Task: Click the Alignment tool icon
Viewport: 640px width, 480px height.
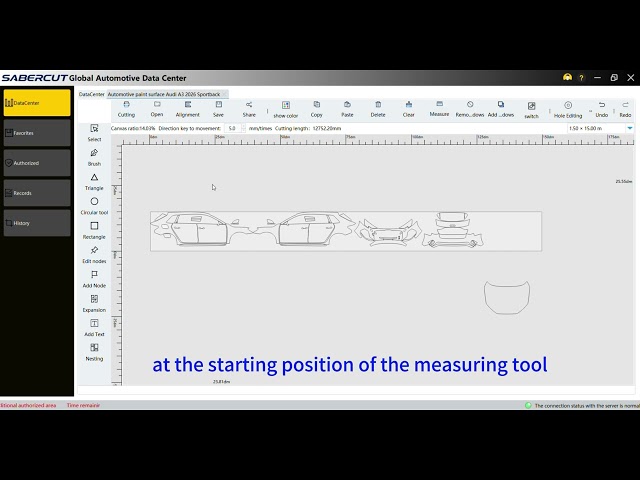Action: [x=187, y=109]
